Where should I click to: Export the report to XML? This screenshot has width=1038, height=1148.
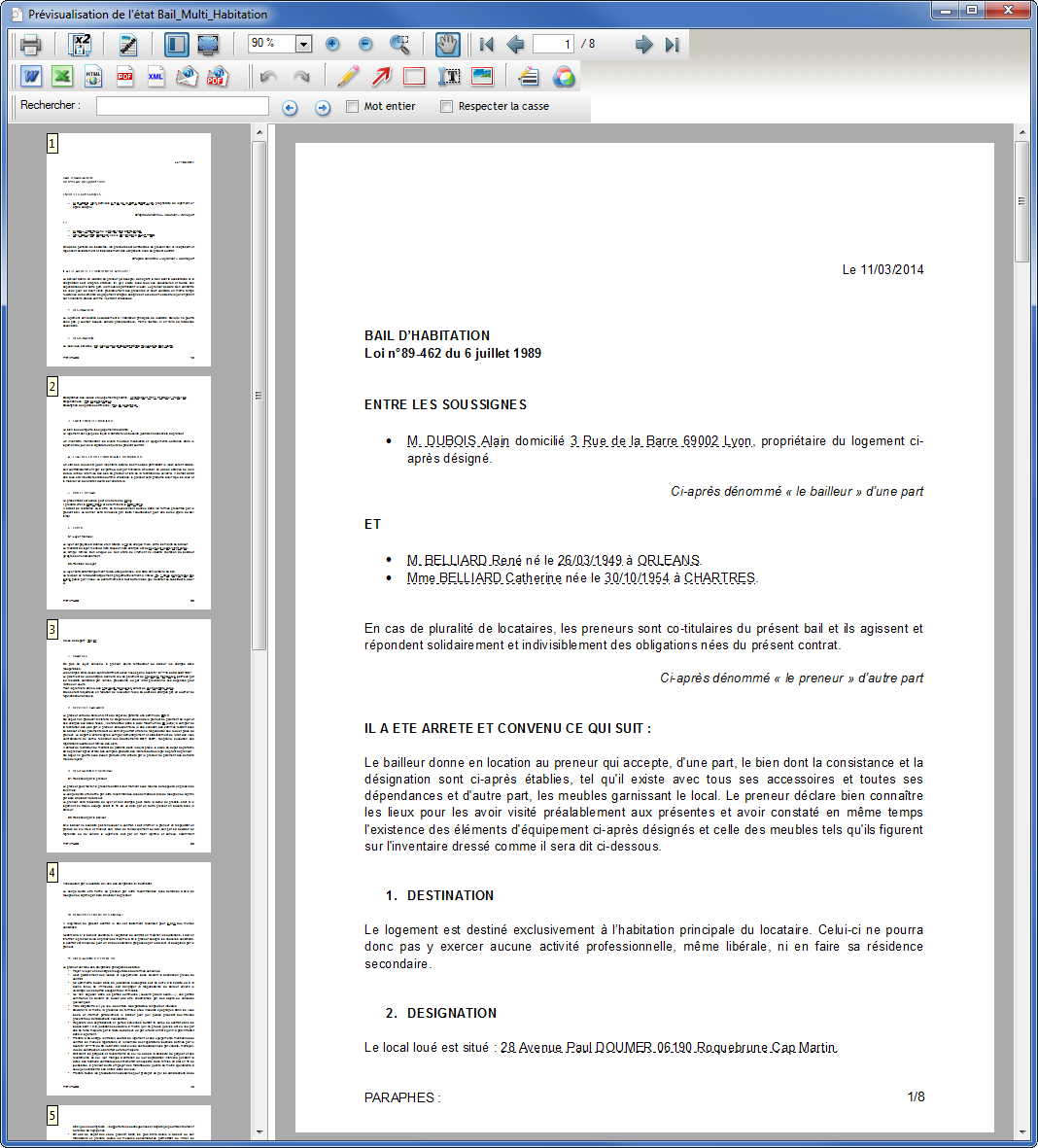click(156, 77)
